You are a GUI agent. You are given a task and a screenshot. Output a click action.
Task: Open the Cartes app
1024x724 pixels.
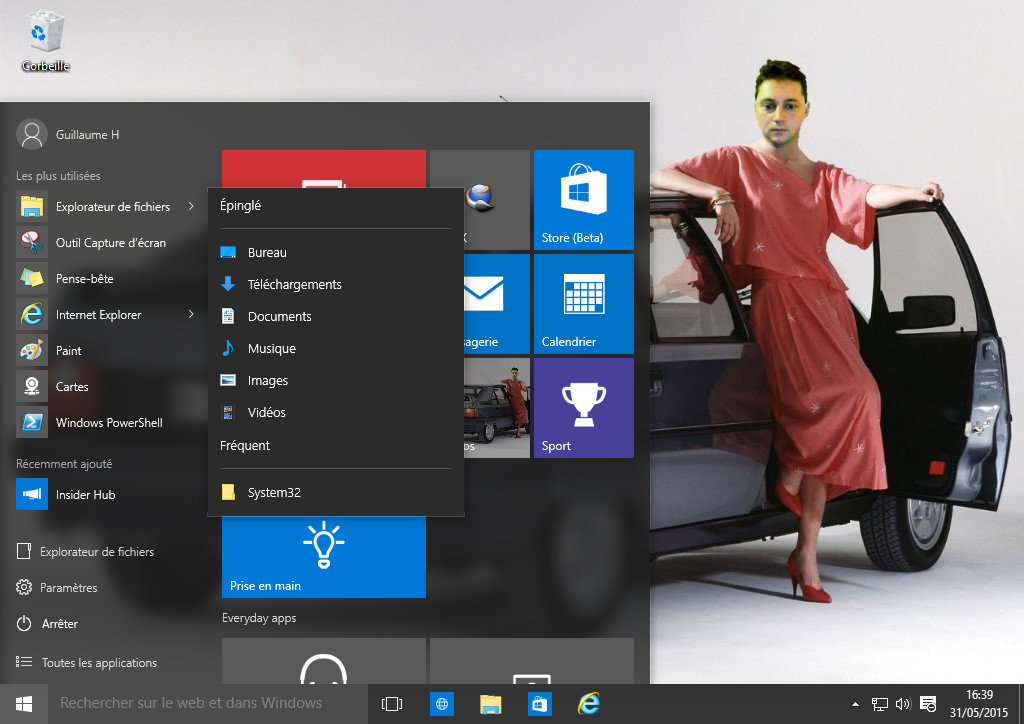72,387
